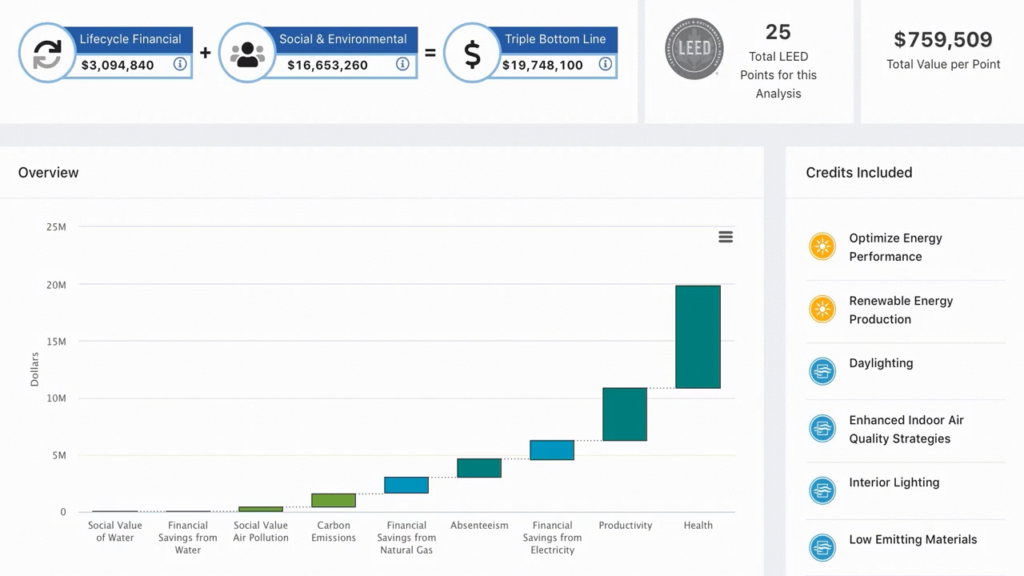Screen dimensions: 1024x576
Task: Click the Social Value Air Pollution axis label
Action: [261, 532]
